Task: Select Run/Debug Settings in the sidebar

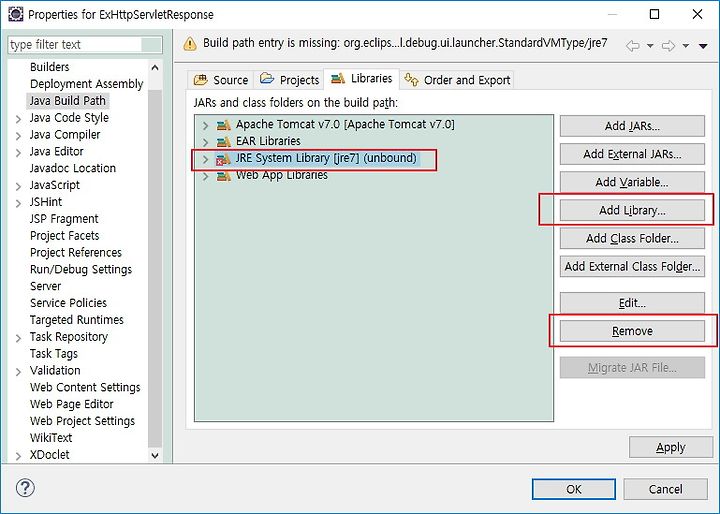Action: [x=81, y=270]
